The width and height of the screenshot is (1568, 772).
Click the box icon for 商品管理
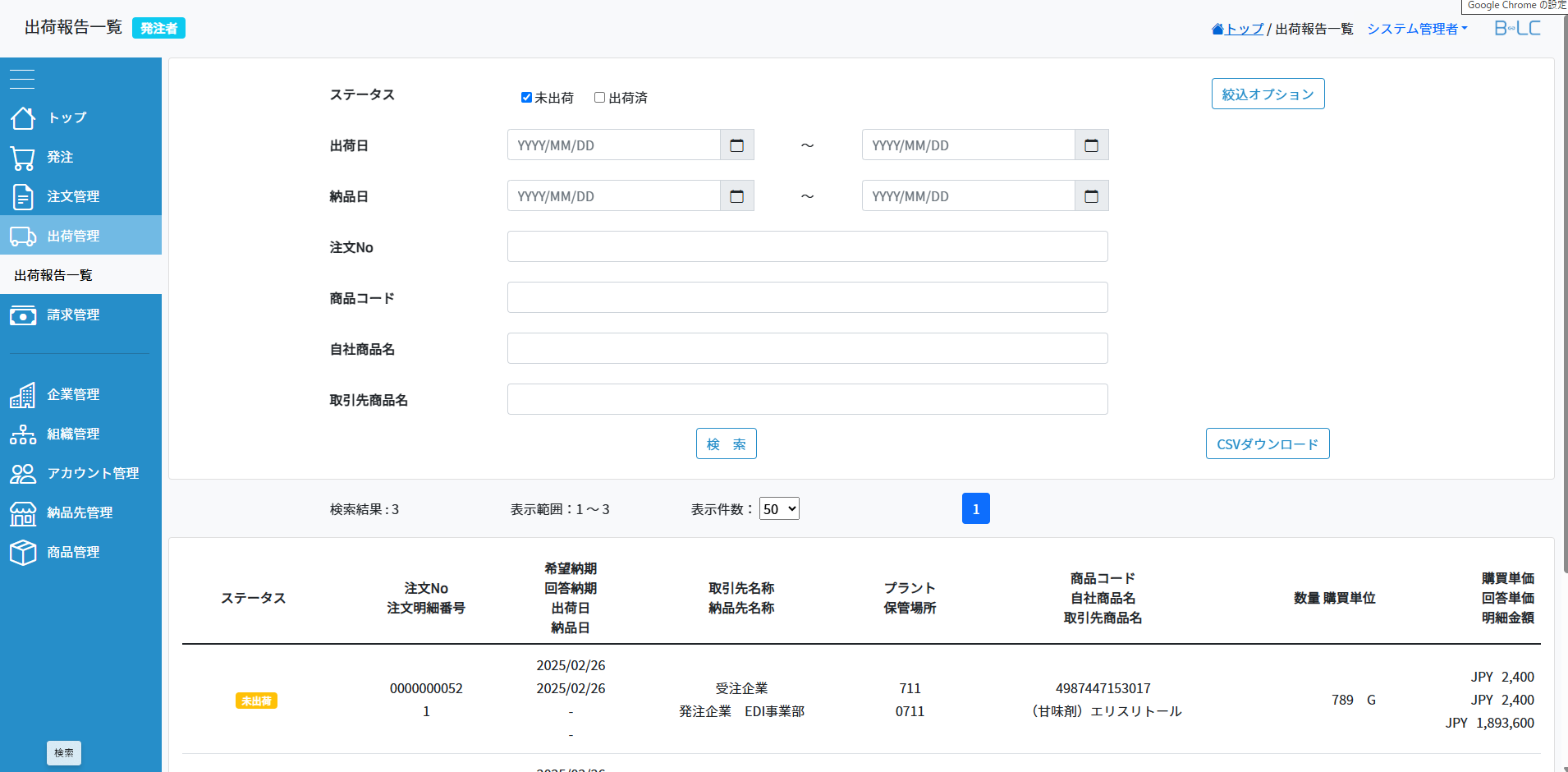pyautogui.click(x=23, y=553)
